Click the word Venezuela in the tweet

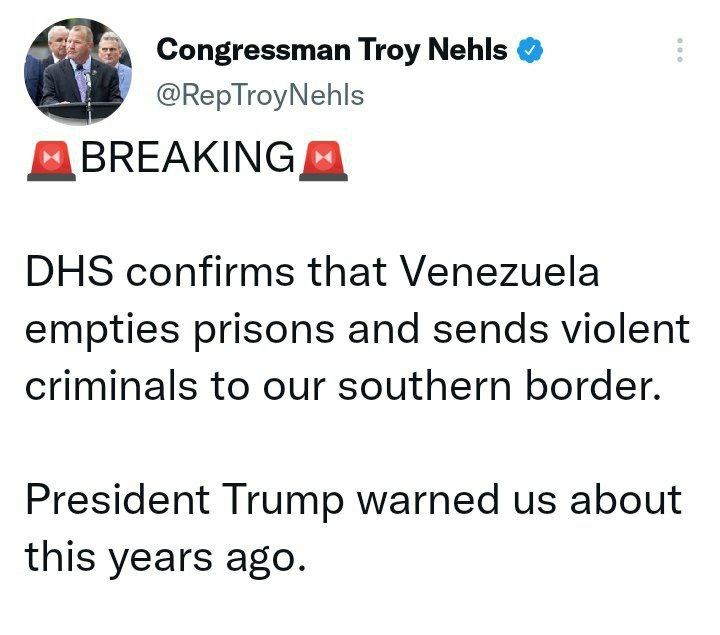pos(500,272)
